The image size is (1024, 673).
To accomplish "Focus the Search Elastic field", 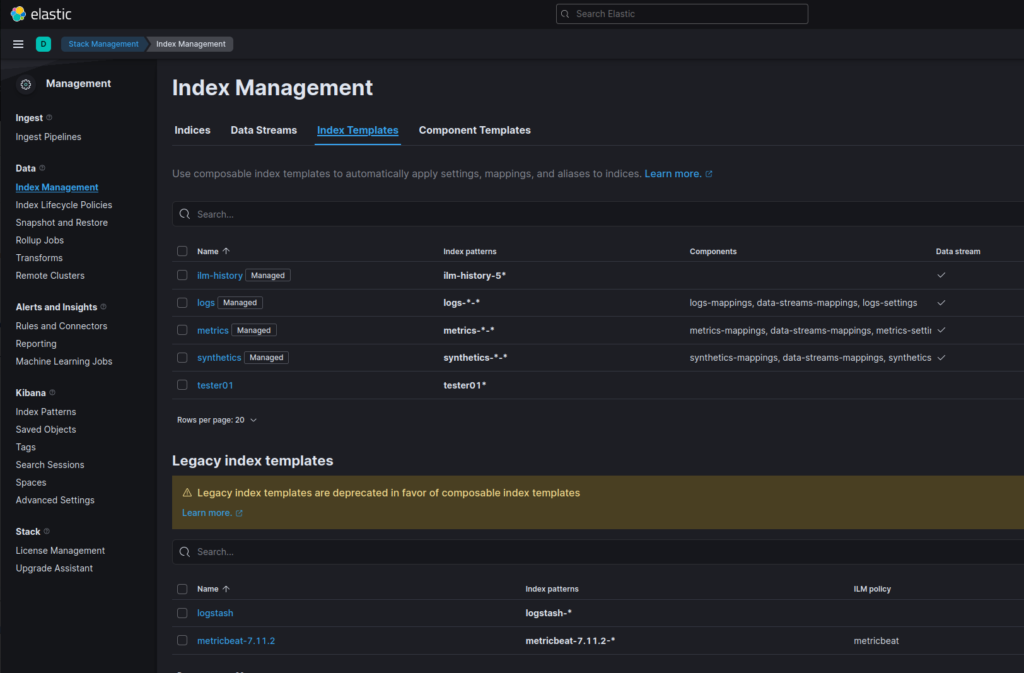I will coord(682,14).
